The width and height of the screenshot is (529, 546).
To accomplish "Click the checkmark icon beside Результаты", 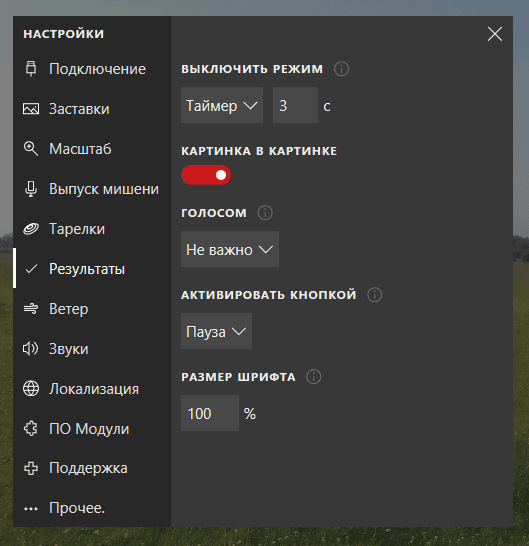I will (x=31, y=269).
